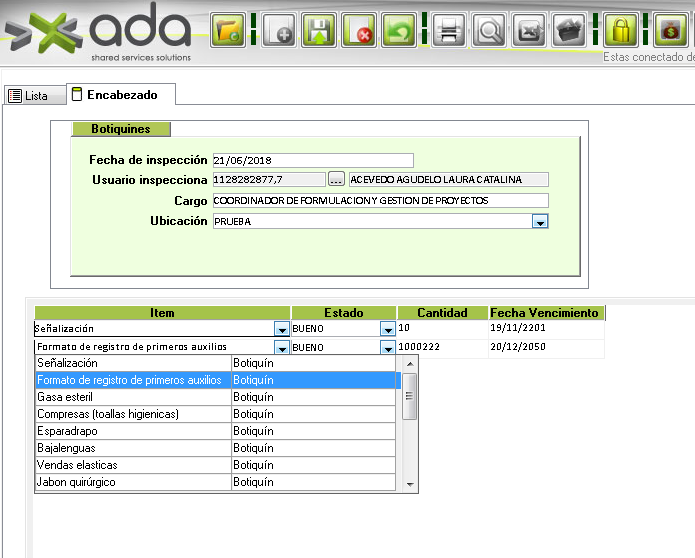The image size is (695, 558).
Task: Click the yellow padlock icon
Action: pyautogui.click(x=621, y=30)
